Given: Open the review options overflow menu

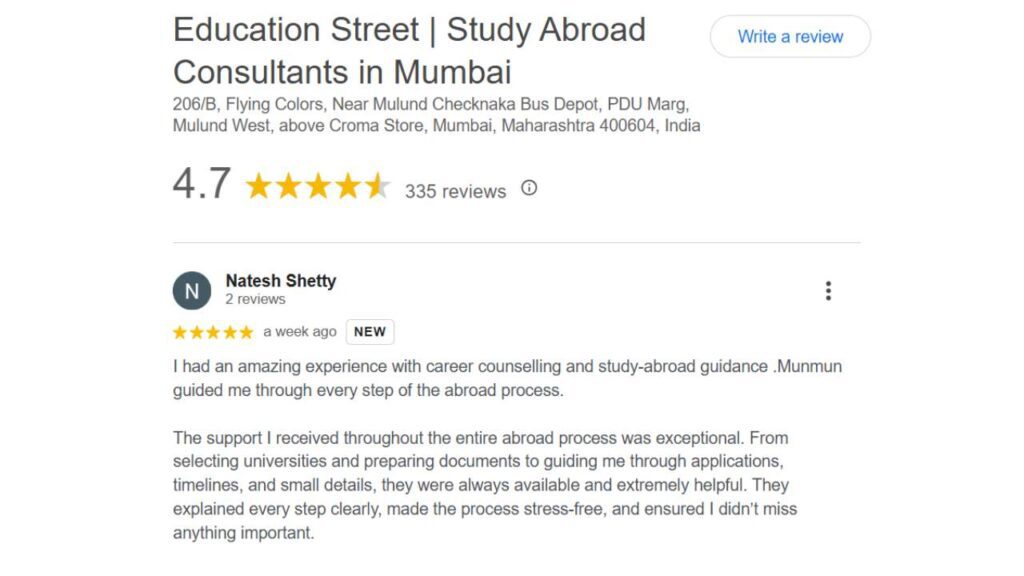Looking at the screenshot, I should 828,290.
